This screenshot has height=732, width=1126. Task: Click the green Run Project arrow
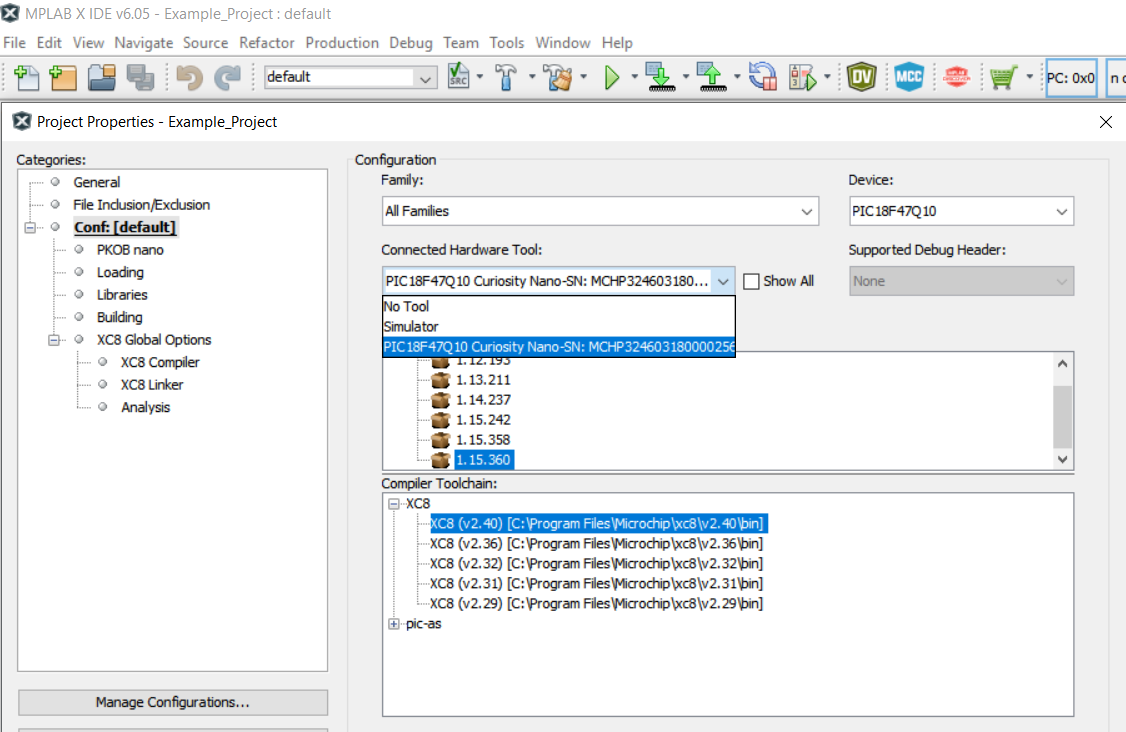[x=612, y=77]
